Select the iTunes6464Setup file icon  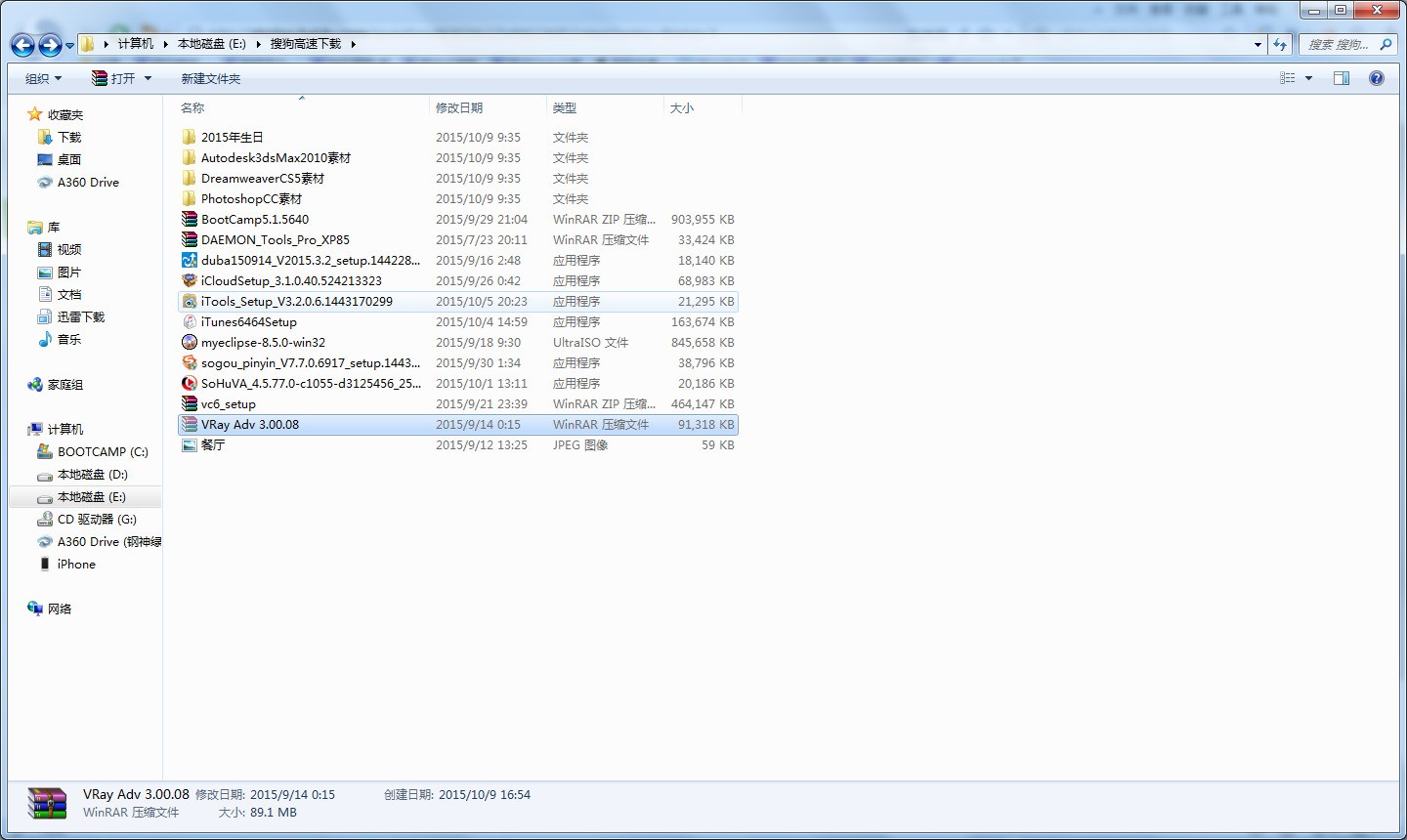(190, 322)
